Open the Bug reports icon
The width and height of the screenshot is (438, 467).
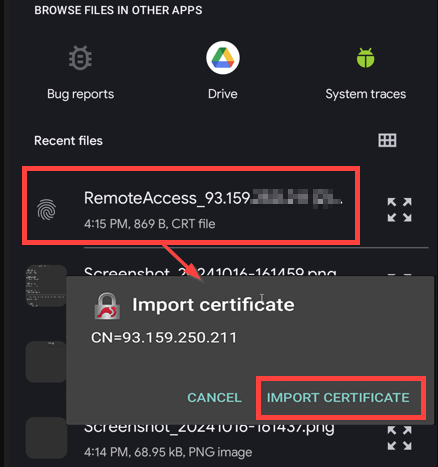pyautogui.click(x=80, y=58)
